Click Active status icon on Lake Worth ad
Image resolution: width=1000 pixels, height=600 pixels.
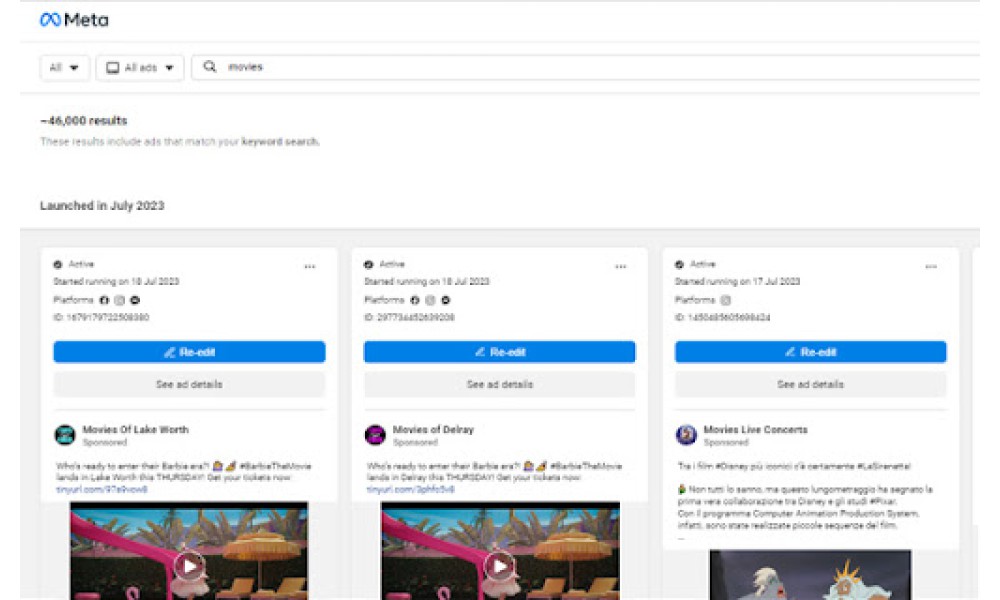(x=58, y=264)
